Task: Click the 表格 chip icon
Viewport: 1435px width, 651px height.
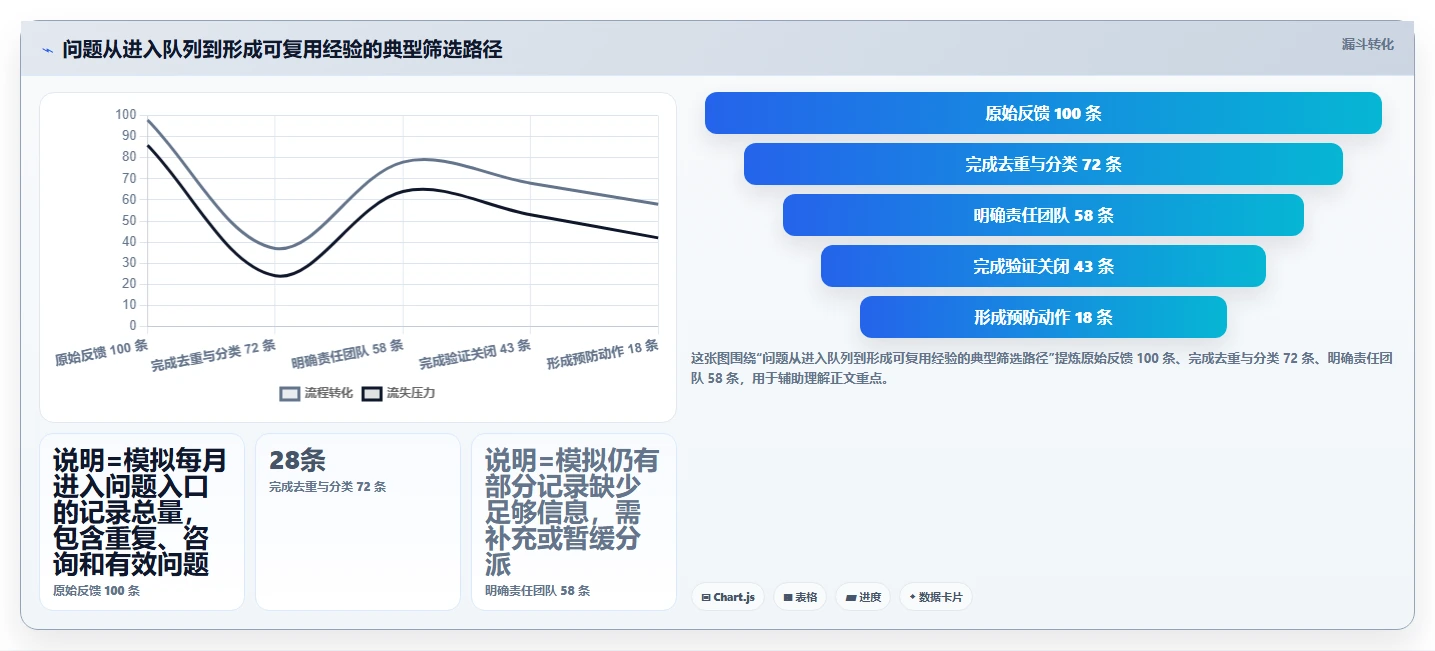Action: tap(788, 597)
